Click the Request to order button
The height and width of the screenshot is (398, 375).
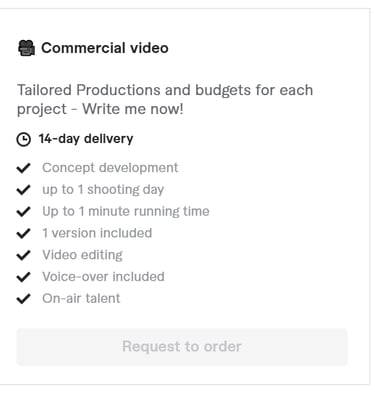point(182,347)
